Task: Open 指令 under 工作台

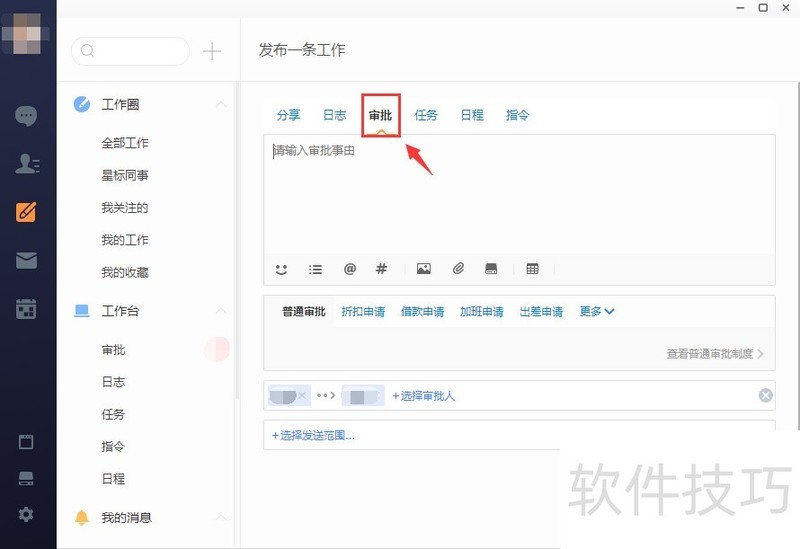Action: (113, 446)
